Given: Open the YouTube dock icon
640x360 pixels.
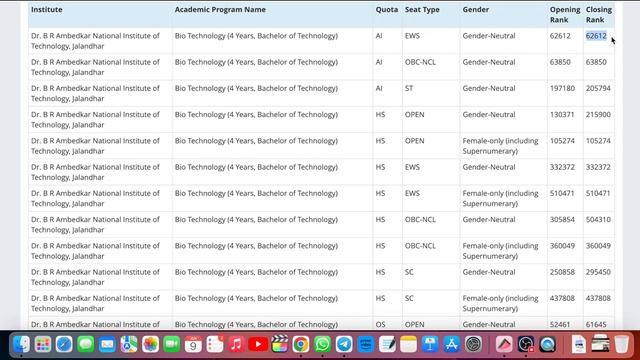Looking at the screenshot, I should coord(258,344).
